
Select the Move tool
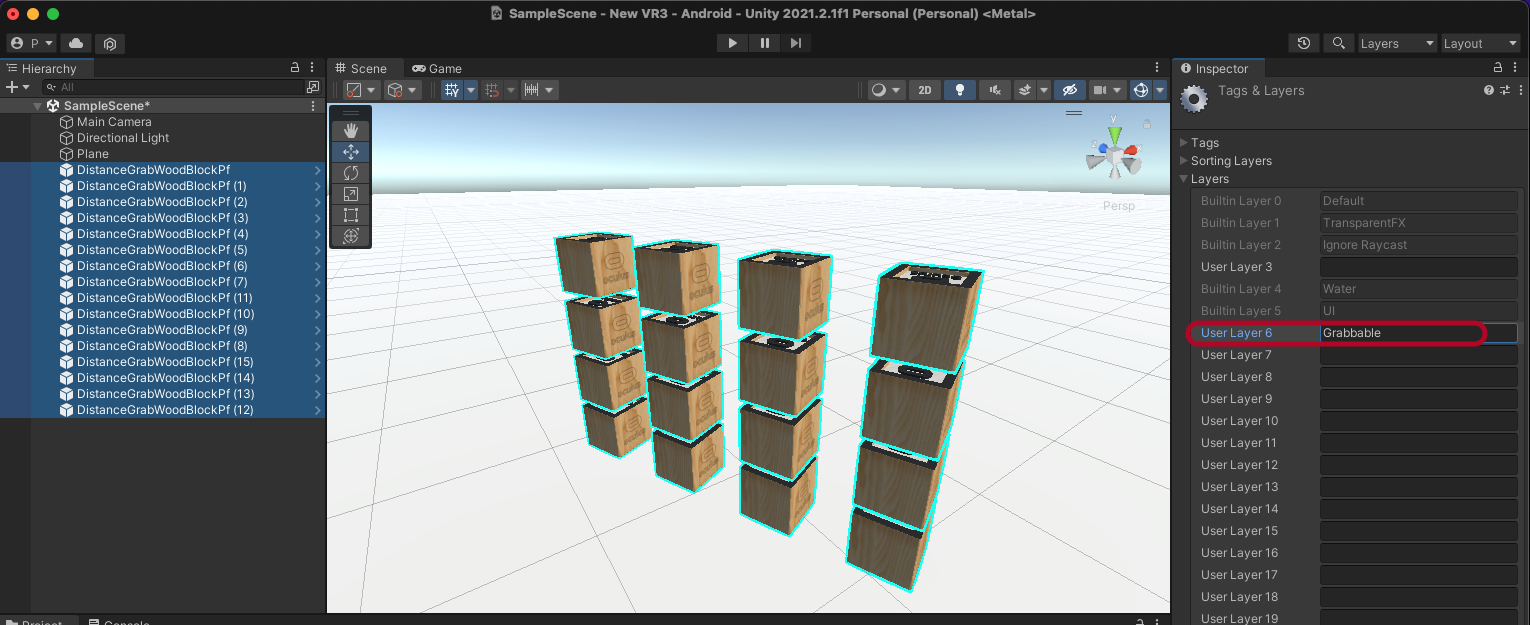[x=351, y=152]
